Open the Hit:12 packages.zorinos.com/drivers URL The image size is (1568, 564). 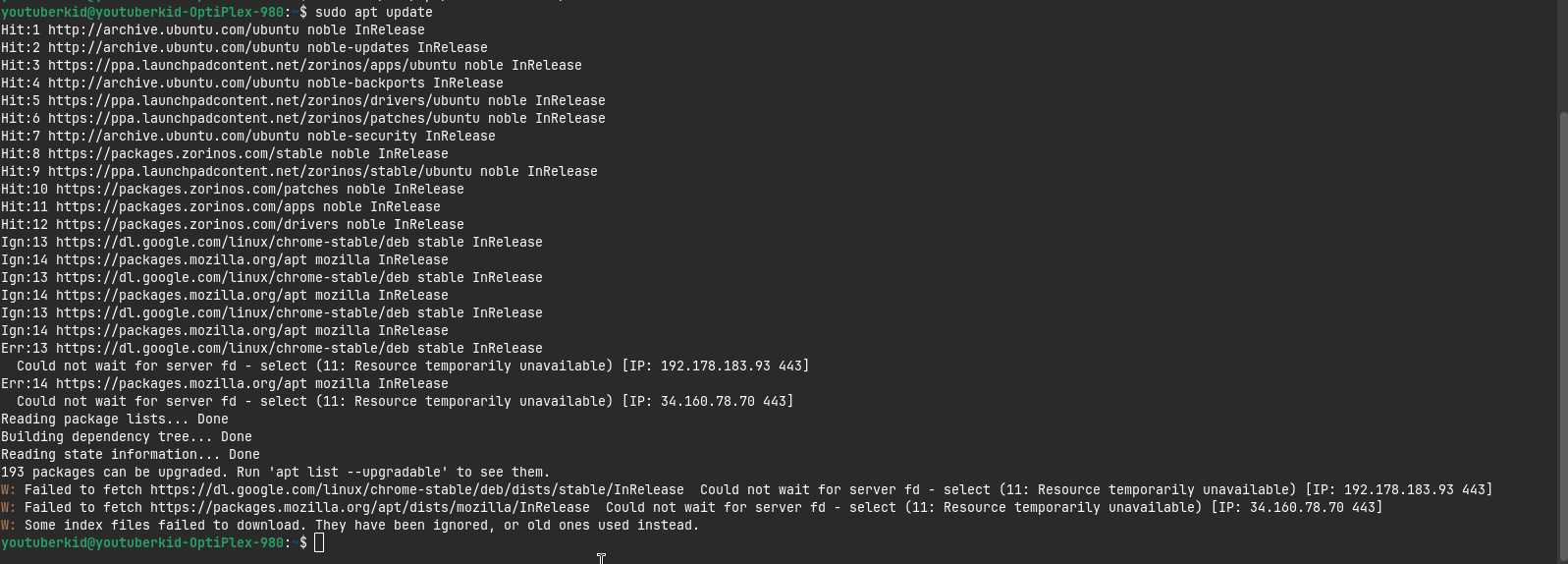tap(197, 224)
